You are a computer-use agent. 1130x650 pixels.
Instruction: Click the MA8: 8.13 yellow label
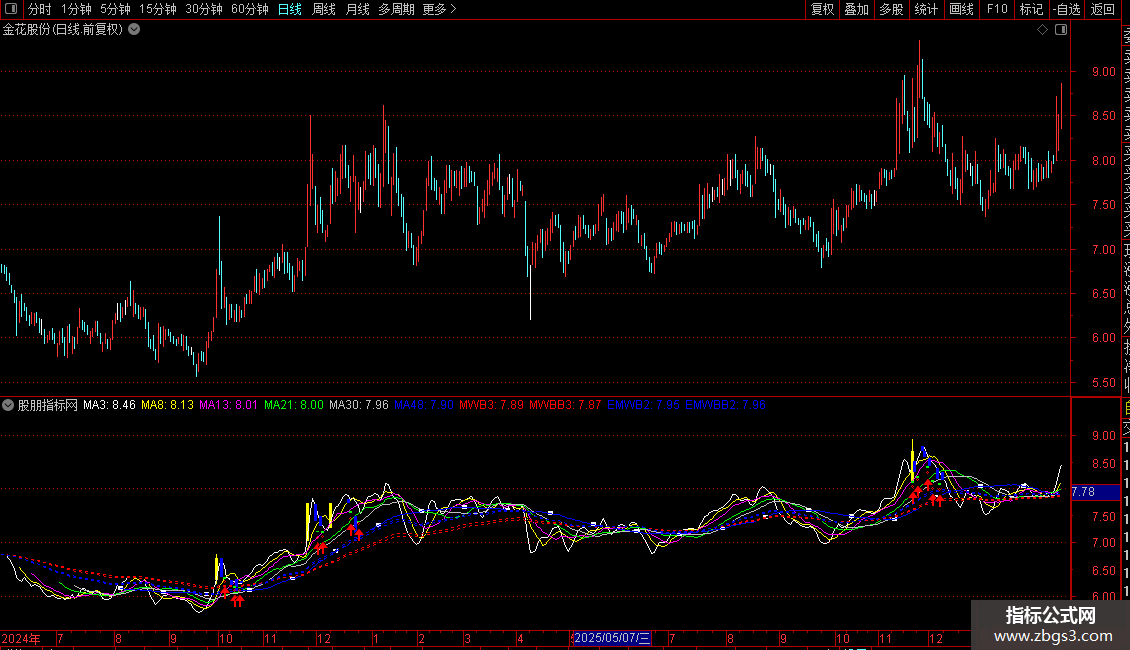coord(167,405)
